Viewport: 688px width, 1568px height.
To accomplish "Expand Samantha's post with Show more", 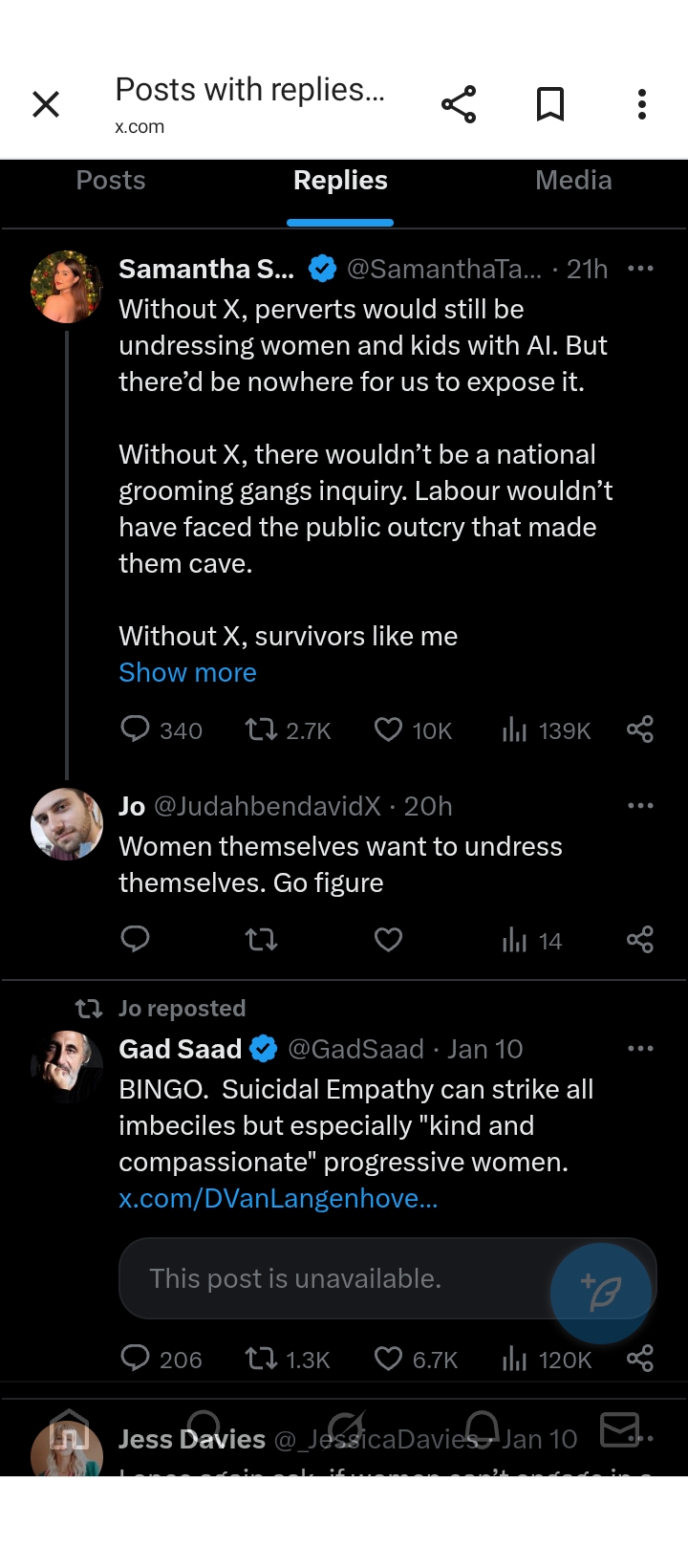I will coord(187,672).
